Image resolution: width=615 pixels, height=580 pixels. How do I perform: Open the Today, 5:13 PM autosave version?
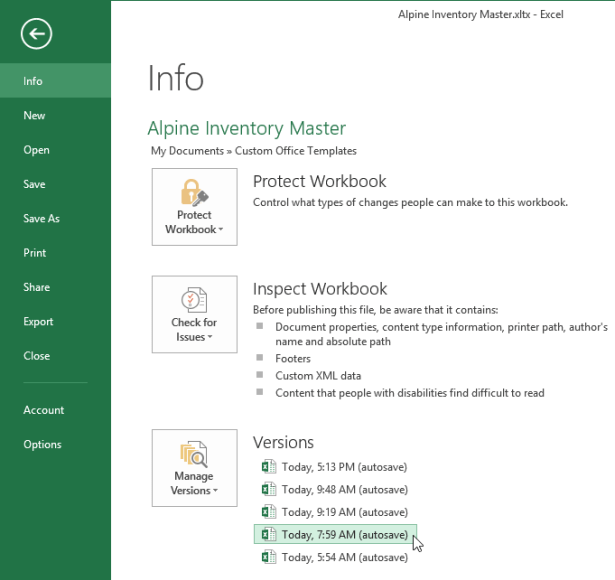point(344,467)
